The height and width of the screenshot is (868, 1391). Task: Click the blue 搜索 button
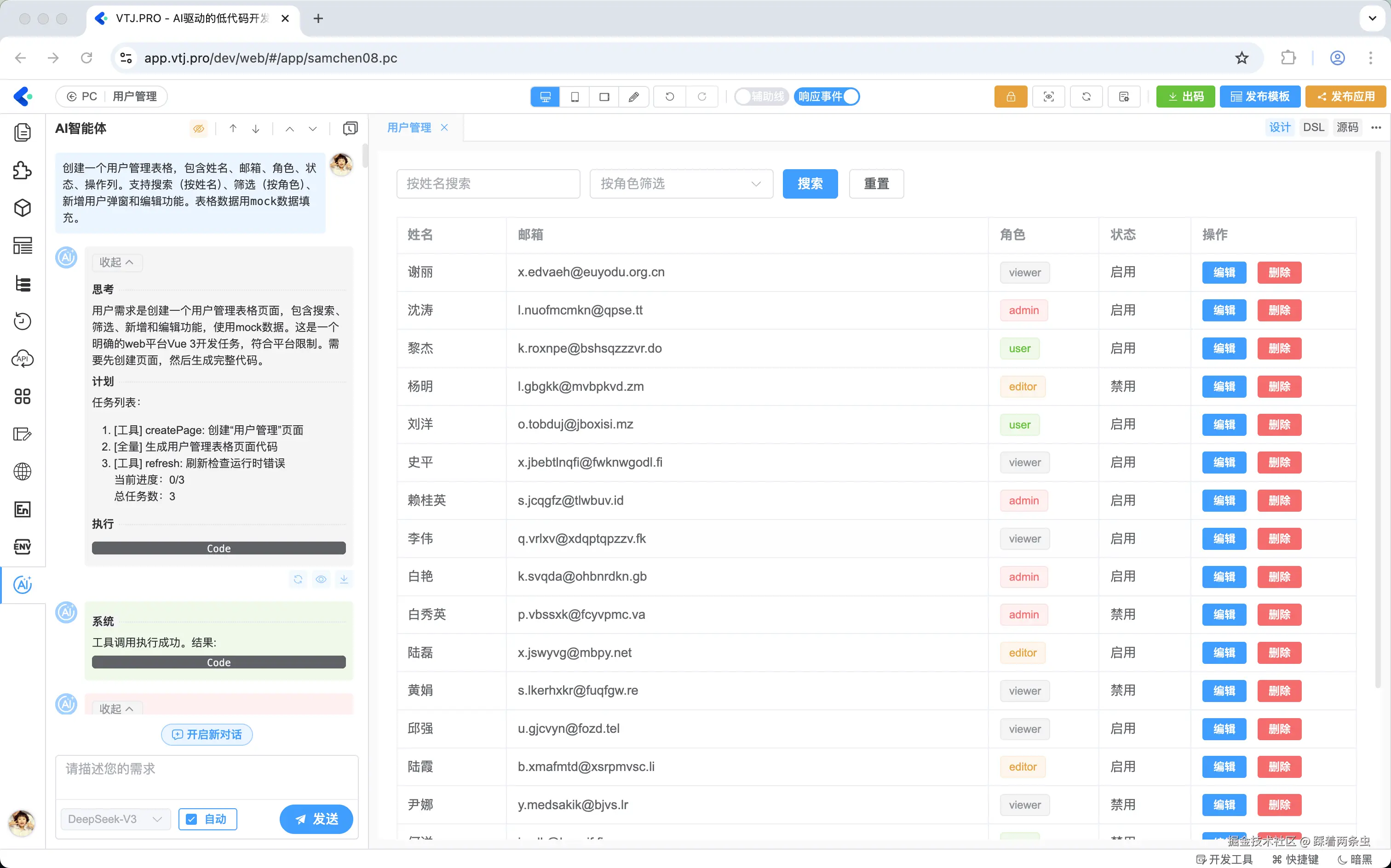810,184
